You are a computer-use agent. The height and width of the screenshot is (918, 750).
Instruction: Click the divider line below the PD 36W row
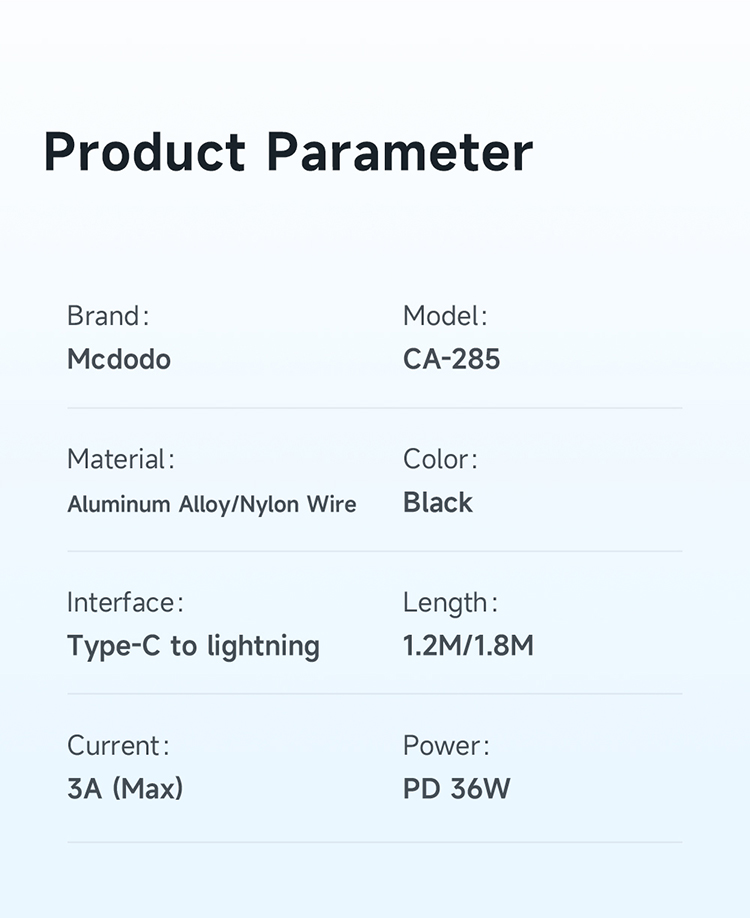[x=375, y=842]
